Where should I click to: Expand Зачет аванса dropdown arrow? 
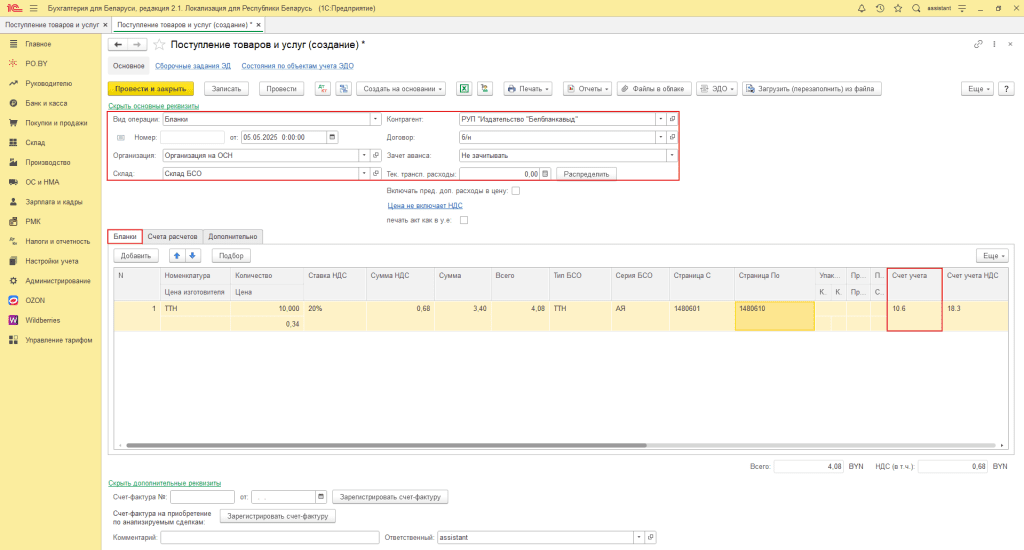tap(671, 155)
